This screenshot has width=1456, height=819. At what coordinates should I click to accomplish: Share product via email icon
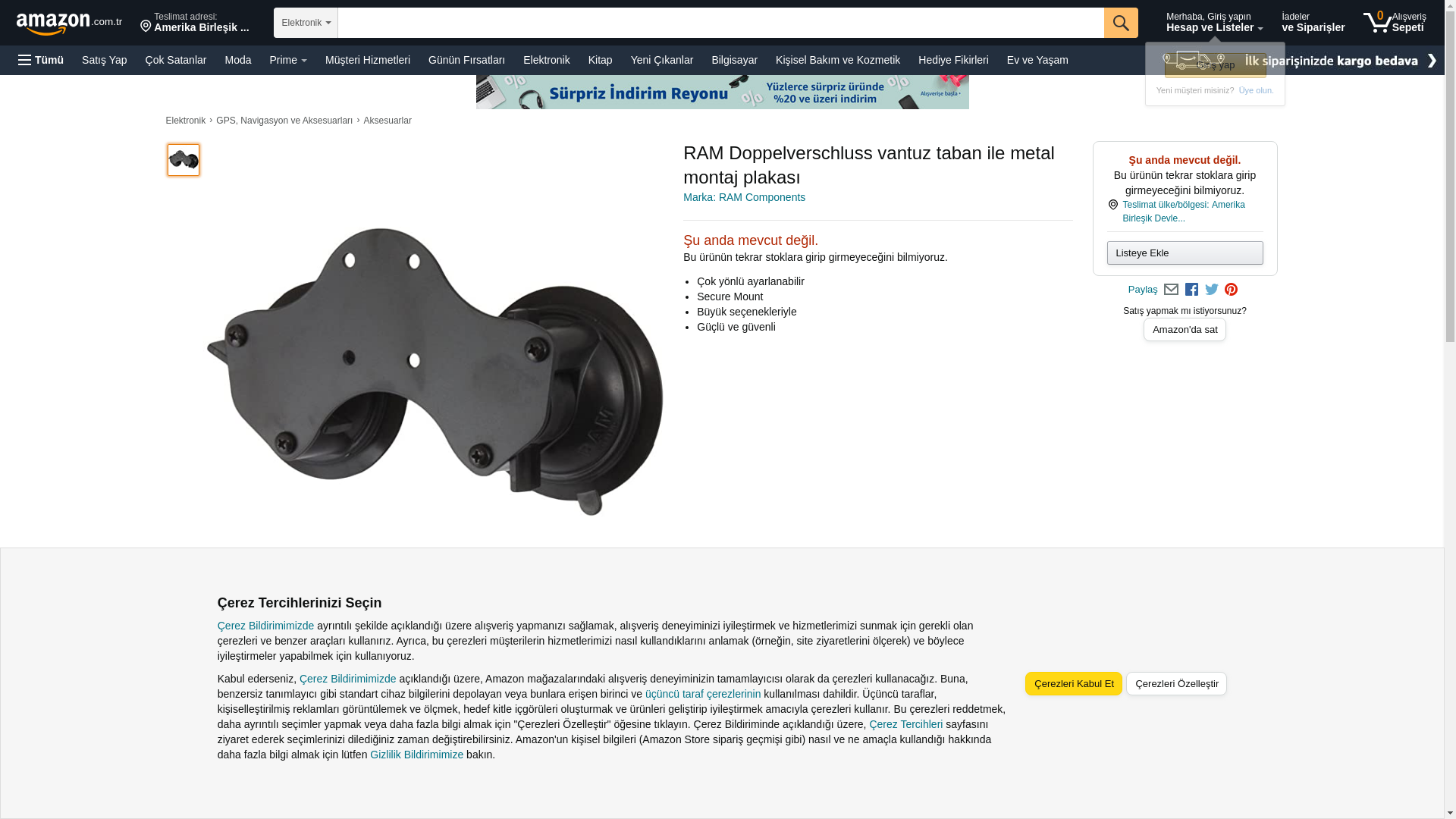(x=1171, y=290)
